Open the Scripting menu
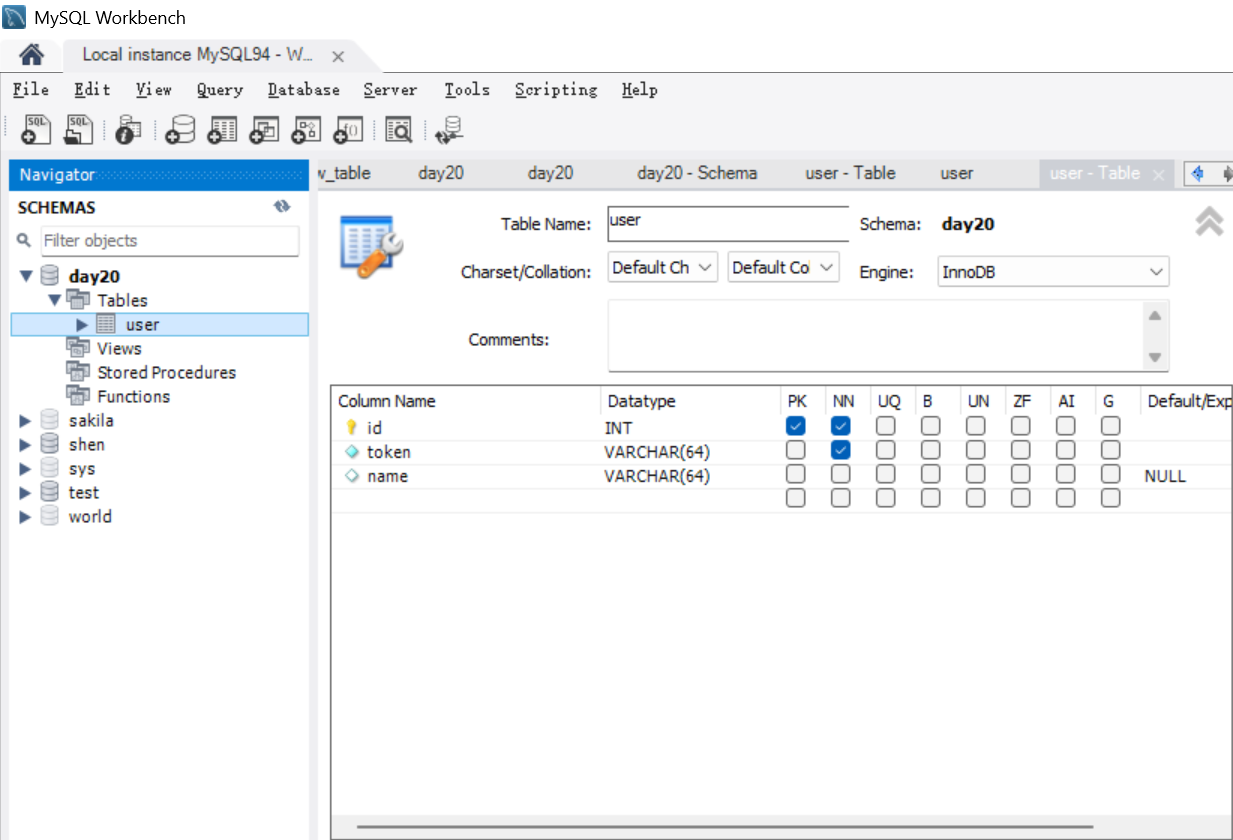The height and width of the screenshot is (840, 1233). coord(556,90)
